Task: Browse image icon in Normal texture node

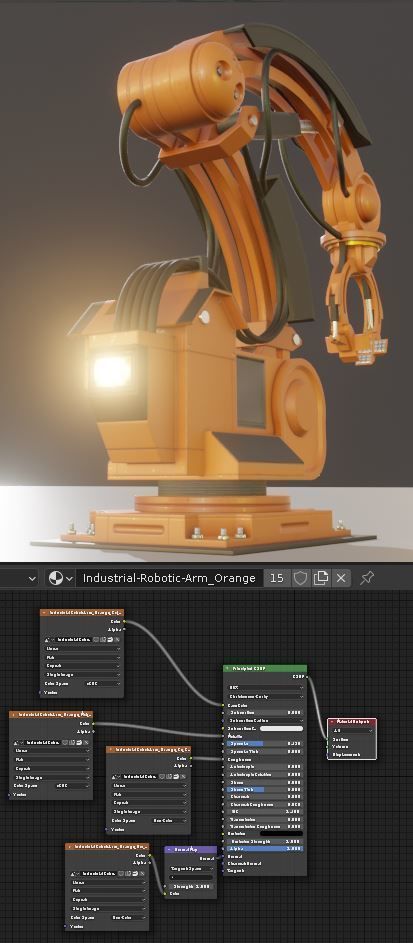Action: [x=75, y=873]
